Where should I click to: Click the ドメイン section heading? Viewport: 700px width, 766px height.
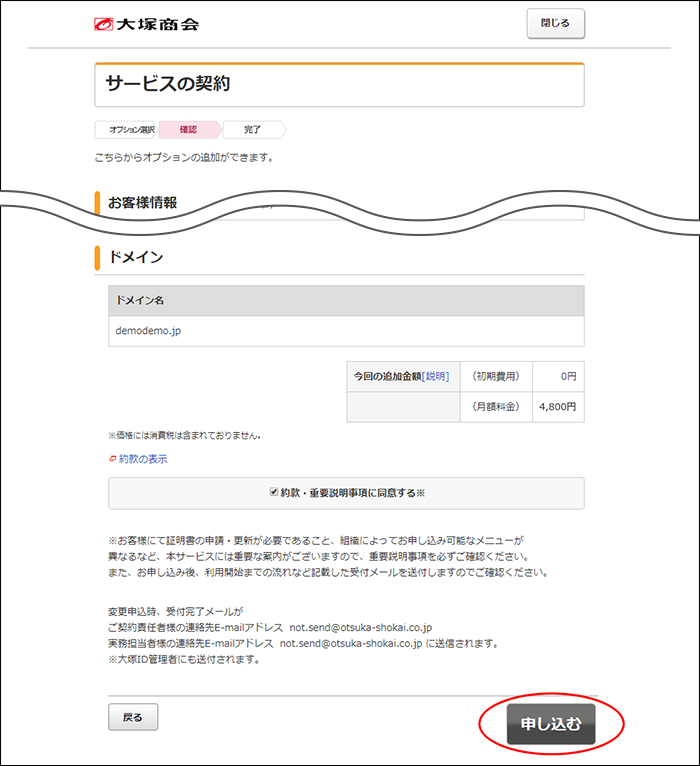[x=136, y=257]
